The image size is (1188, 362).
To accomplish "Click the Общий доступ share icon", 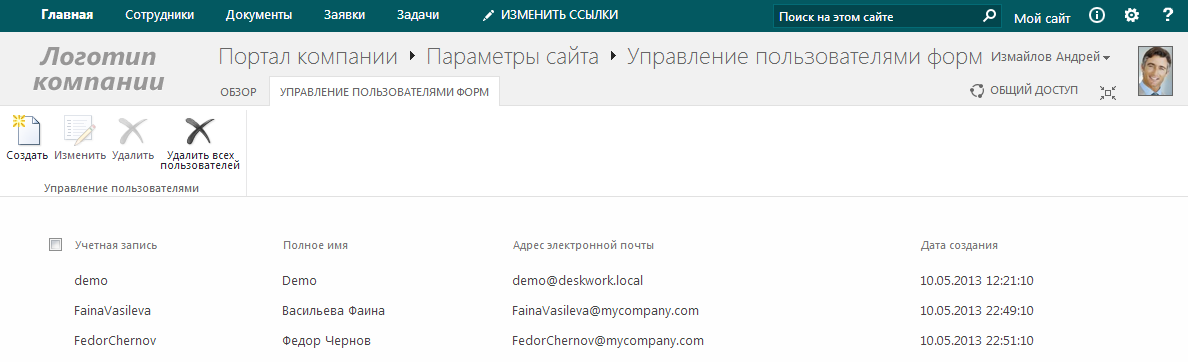I will pos(977,91).
